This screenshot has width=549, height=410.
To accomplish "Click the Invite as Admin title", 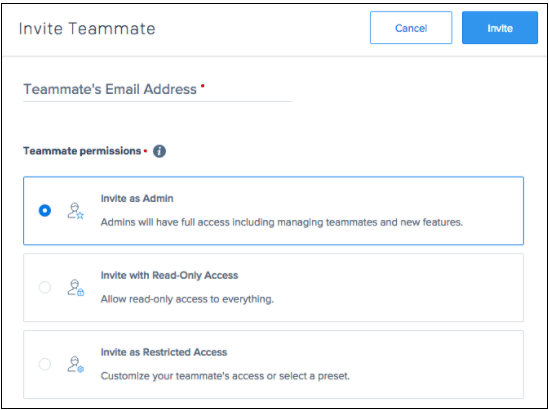I will click(x=137, y=199).
